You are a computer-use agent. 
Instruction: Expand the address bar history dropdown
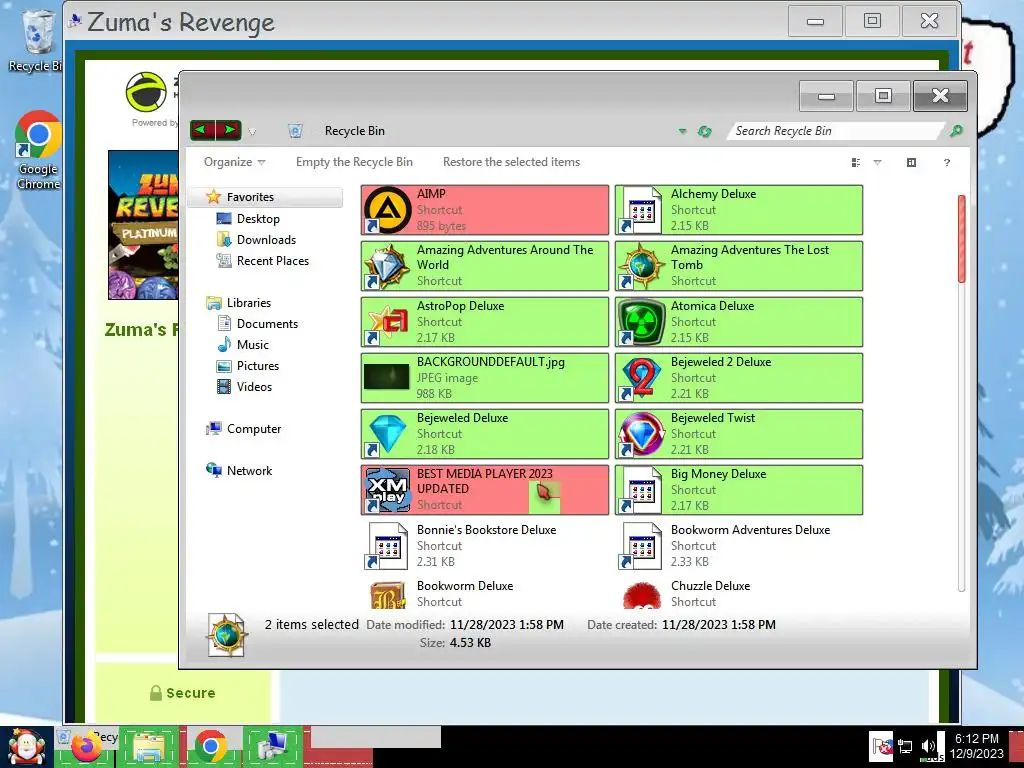coord(682,131)
